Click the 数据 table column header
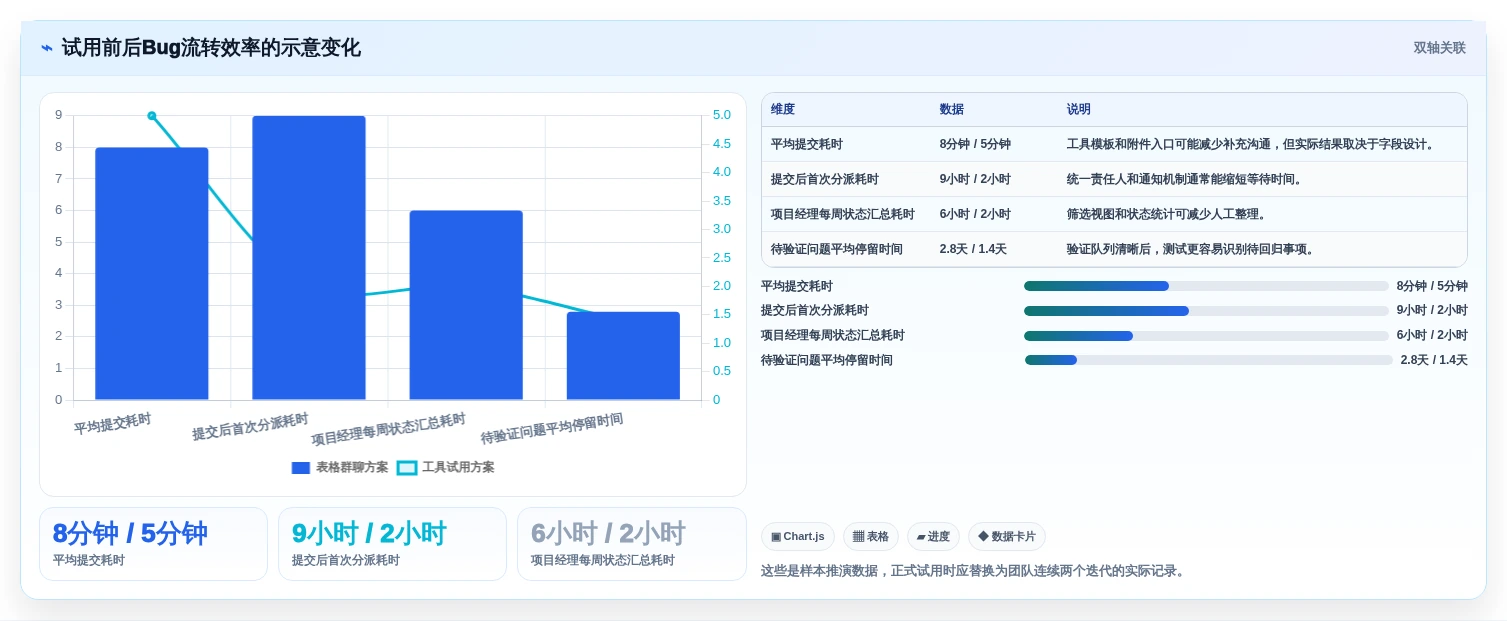This screenshot has width=1507, height=621. [x=952, y=109]
